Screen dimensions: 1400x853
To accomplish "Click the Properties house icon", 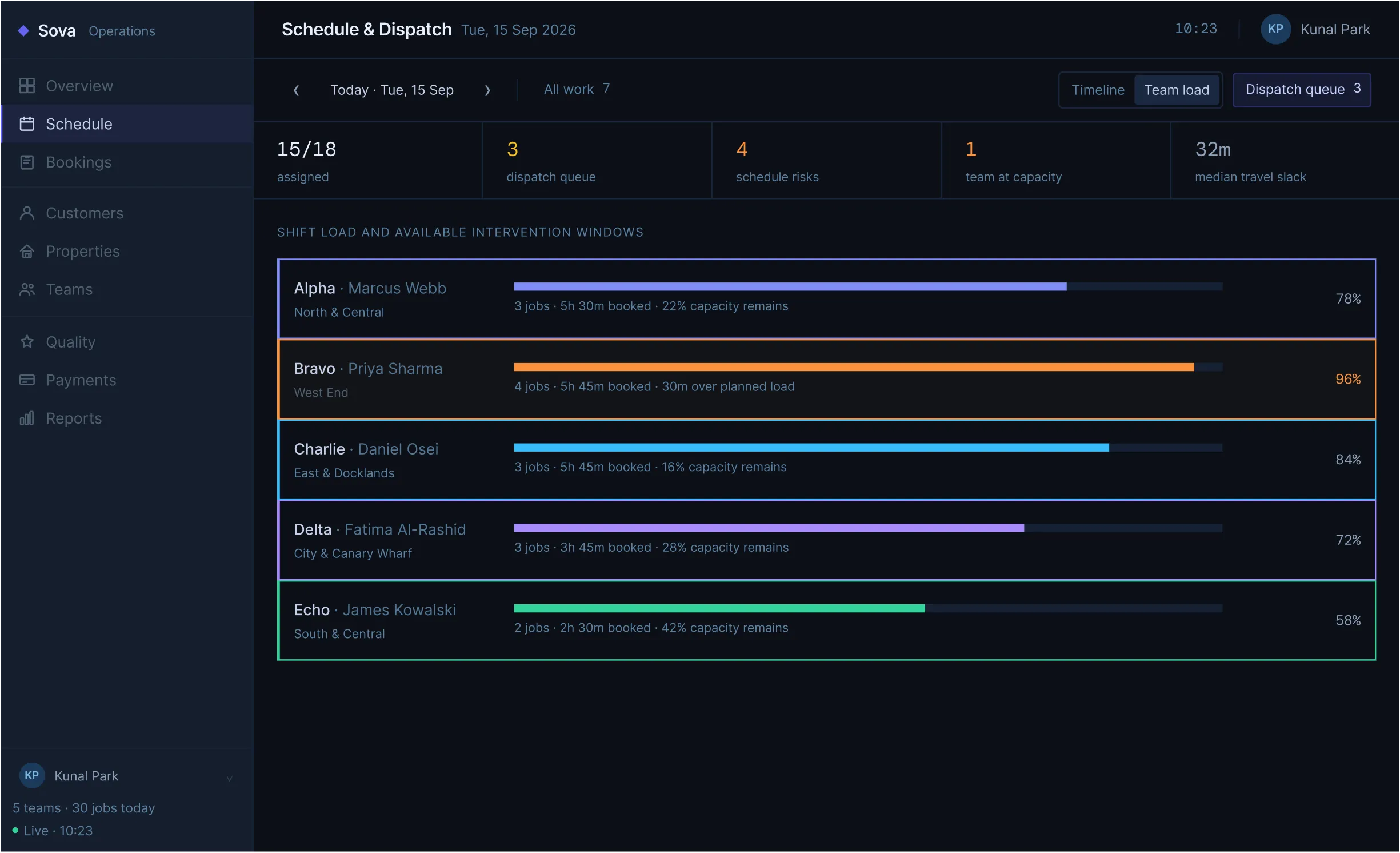I will 27,252.
